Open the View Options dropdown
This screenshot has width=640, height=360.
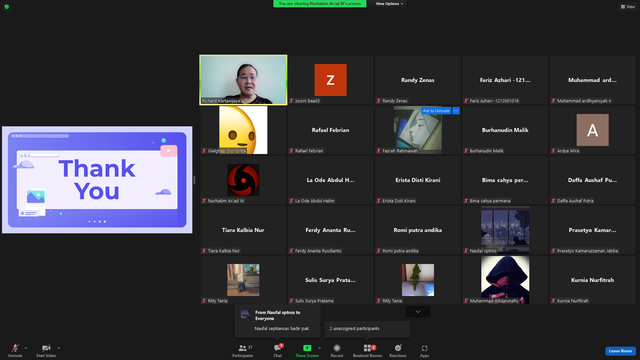tap(389, 4)
